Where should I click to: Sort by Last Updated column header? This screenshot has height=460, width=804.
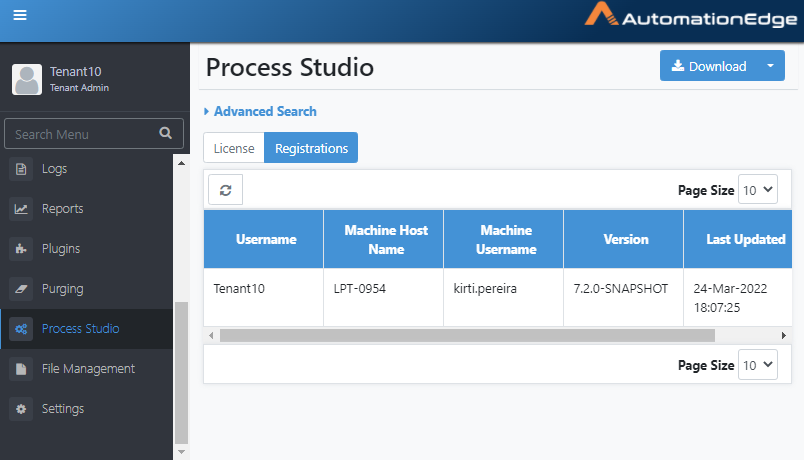738,239
